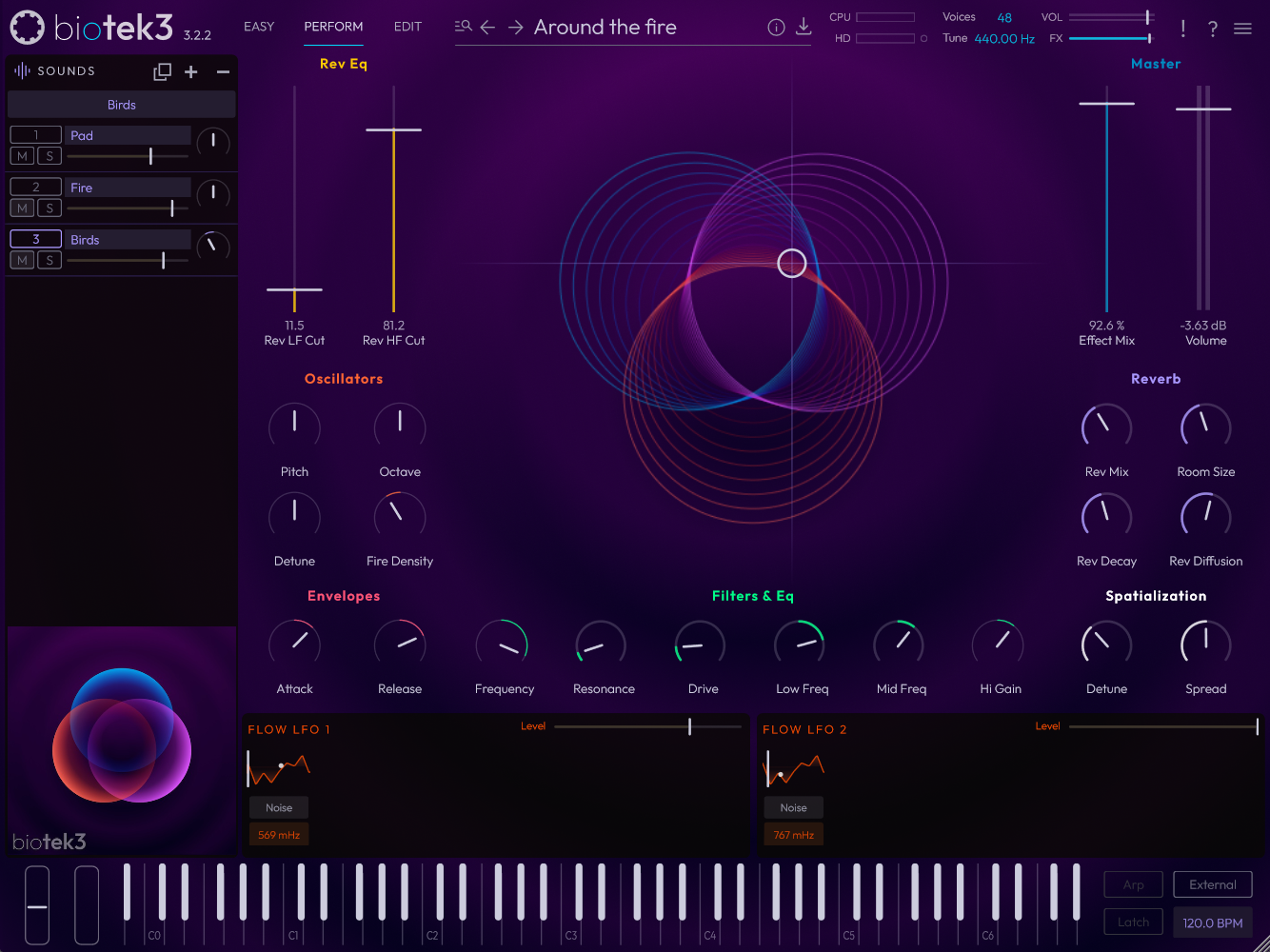Add a new sound with plus icon
Viewport: 1270px width, 952px height.
[191, 71]
